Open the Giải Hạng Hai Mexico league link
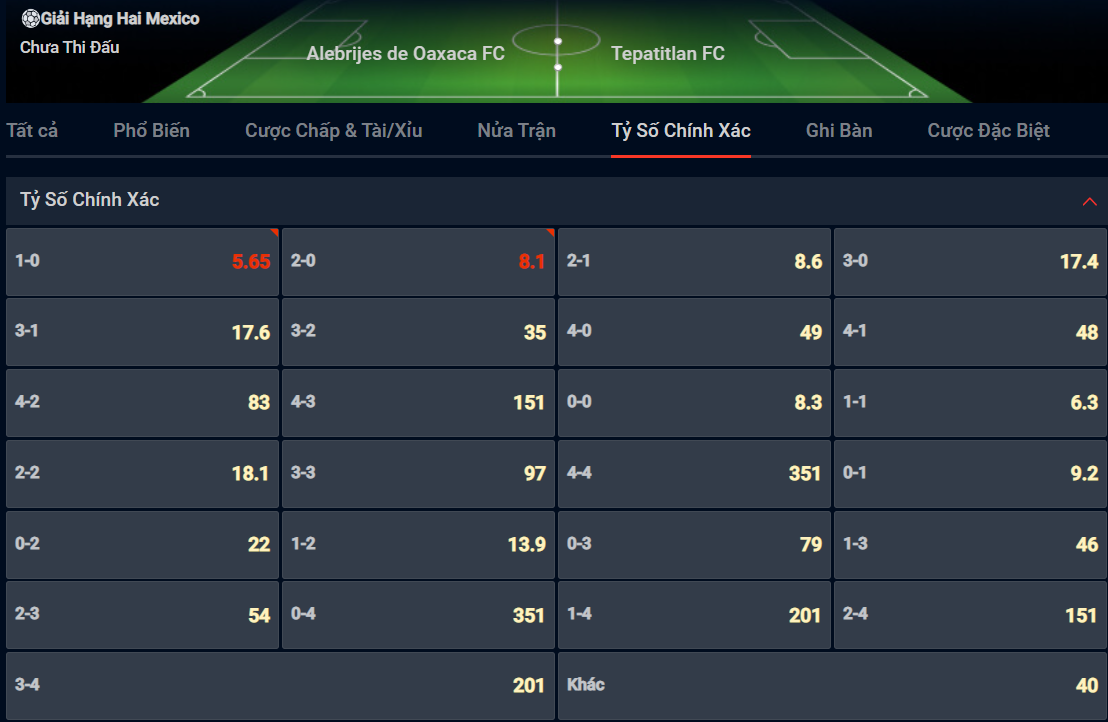This screenshot has height=722, width=1108. click(x=120, y=18)
